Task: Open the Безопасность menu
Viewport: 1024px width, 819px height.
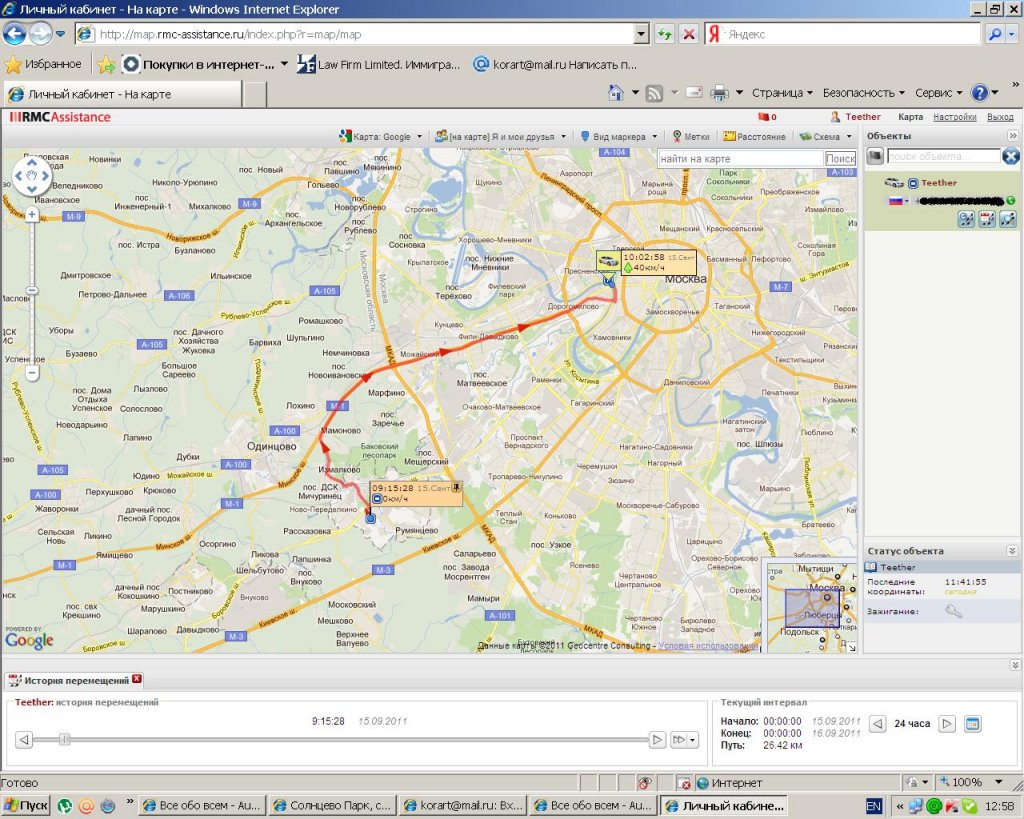Action: pos(863,93)
